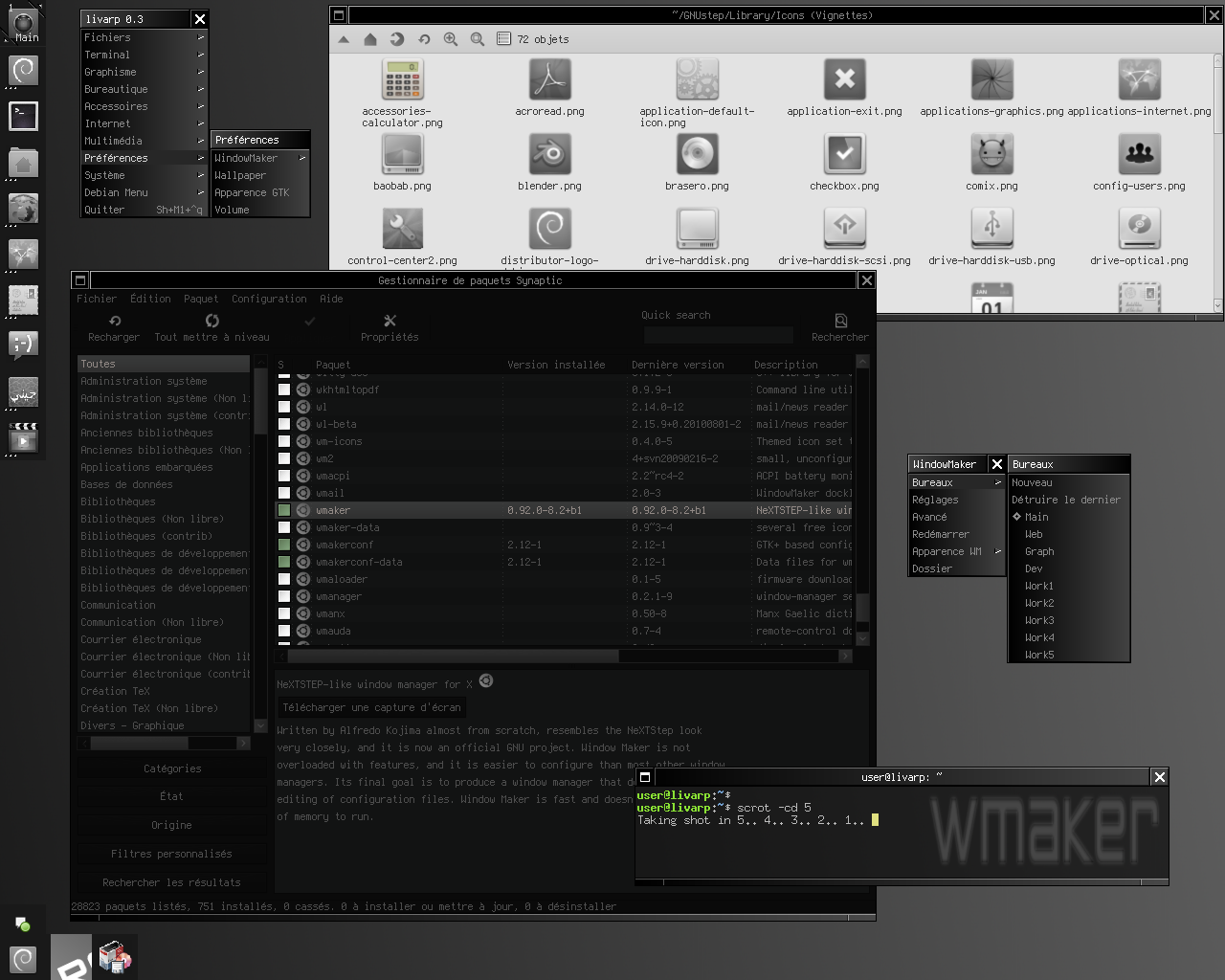Open the Édition menu in Synaptic
Viewport: 1225px width, 980px height.
(150, 299)
